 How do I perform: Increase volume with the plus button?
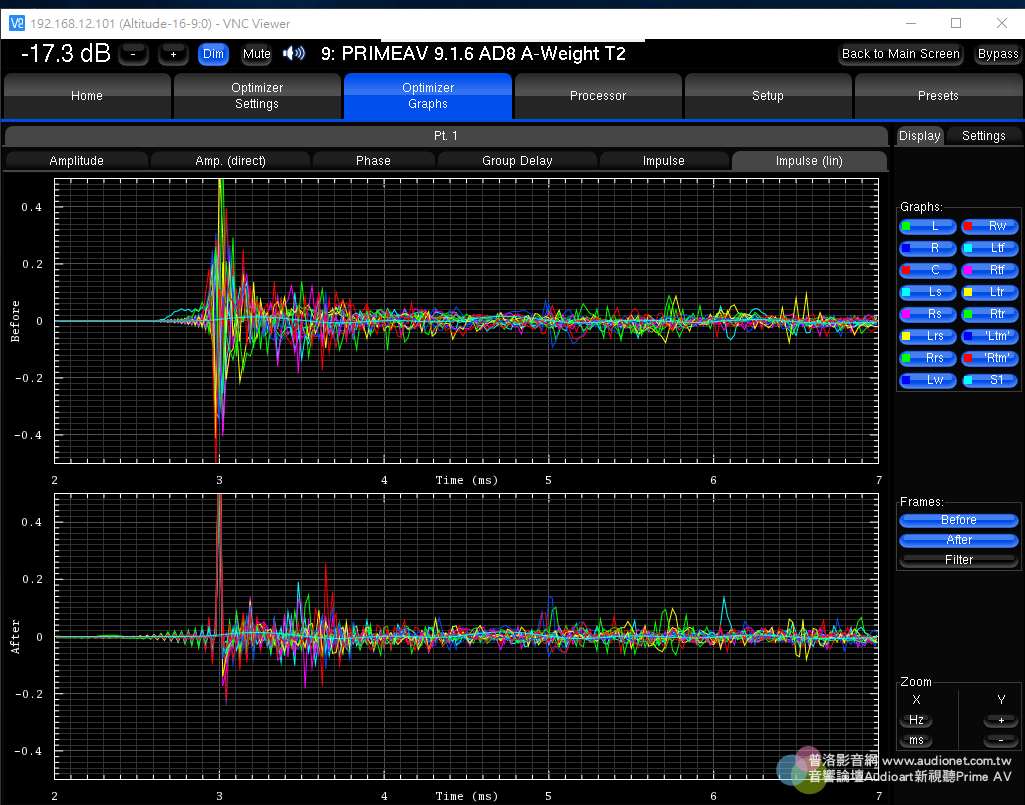coord(173,54)
